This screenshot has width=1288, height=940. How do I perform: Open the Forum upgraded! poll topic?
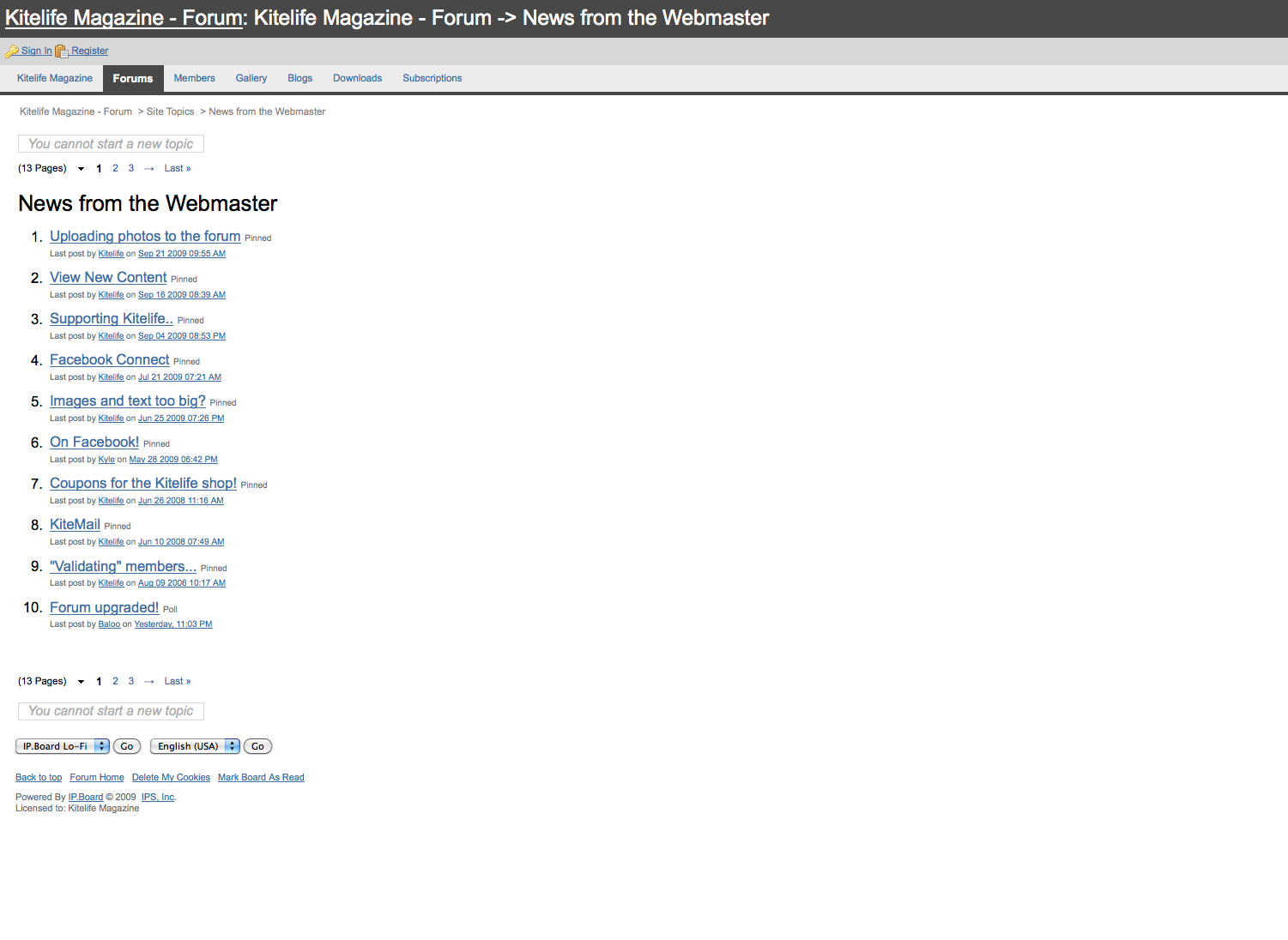(104, 607)
